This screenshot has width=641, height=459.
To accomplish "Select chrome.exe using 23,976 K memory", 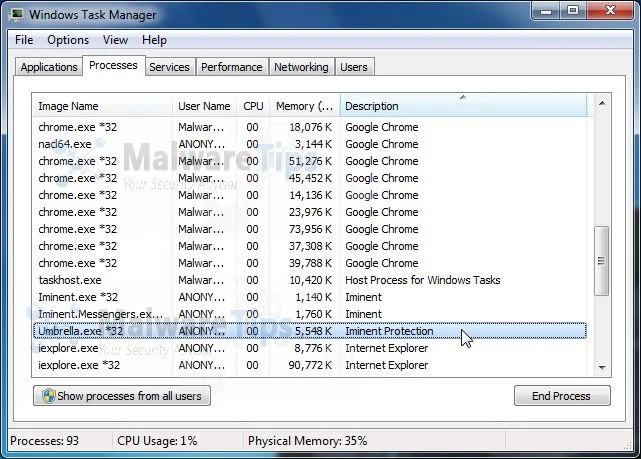I will (310, 212).
